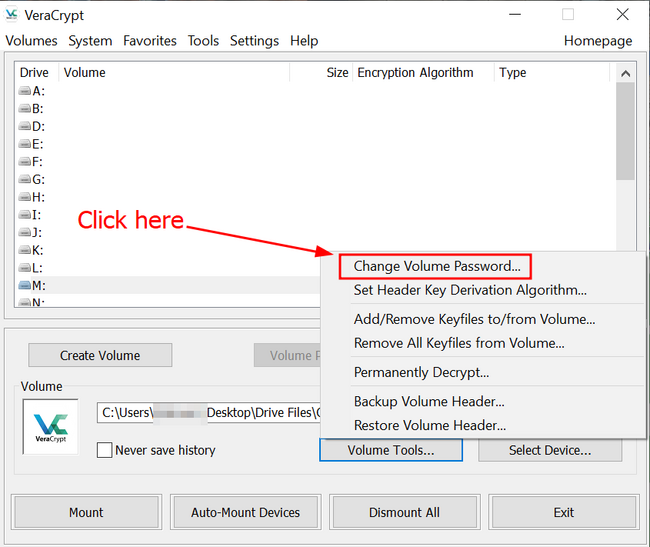Choose Add/Remove Keyfiles to/from Volume
This screenshot has height=547, width=650.
[x=474, y=319]
